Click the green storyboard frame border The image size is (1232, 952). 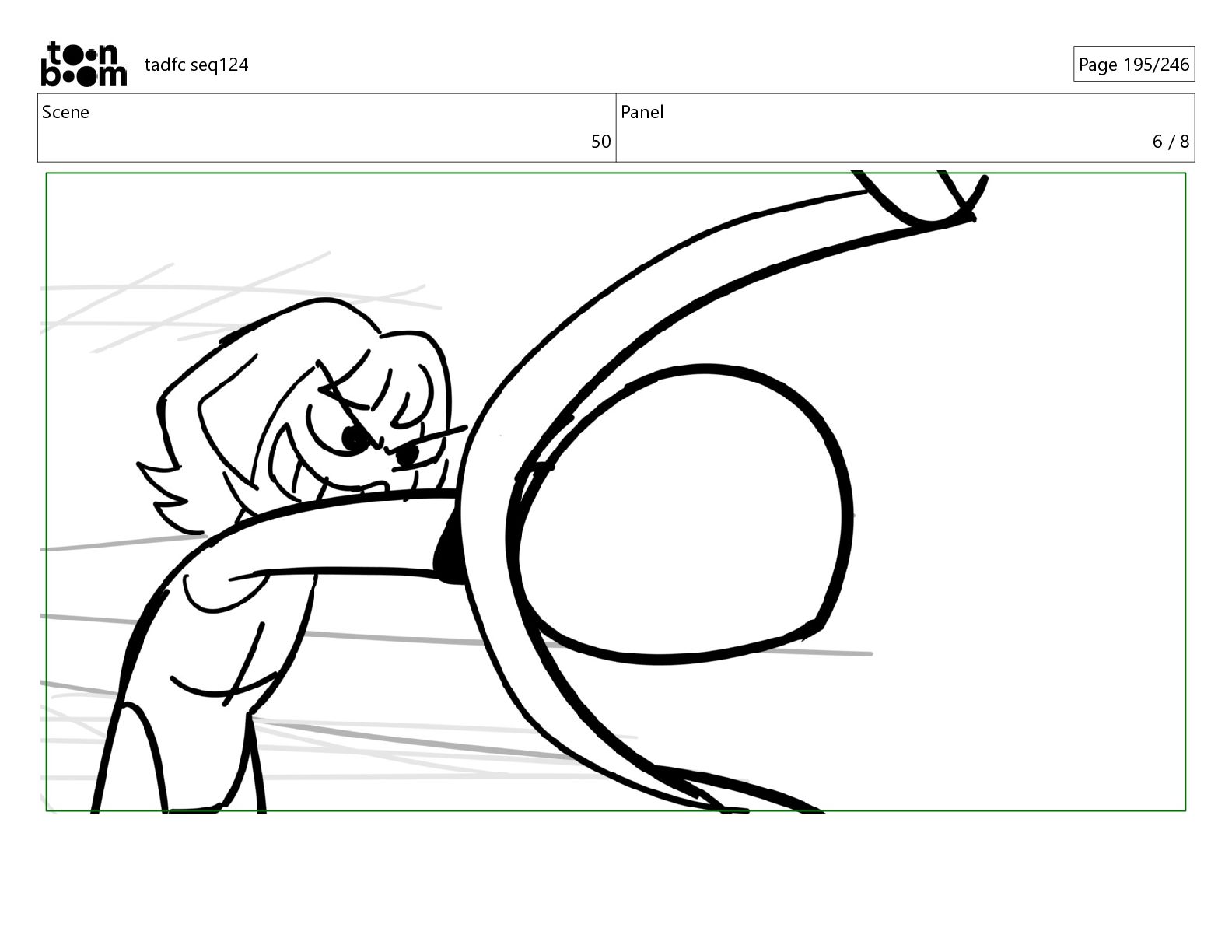click(x=616, y=173)
